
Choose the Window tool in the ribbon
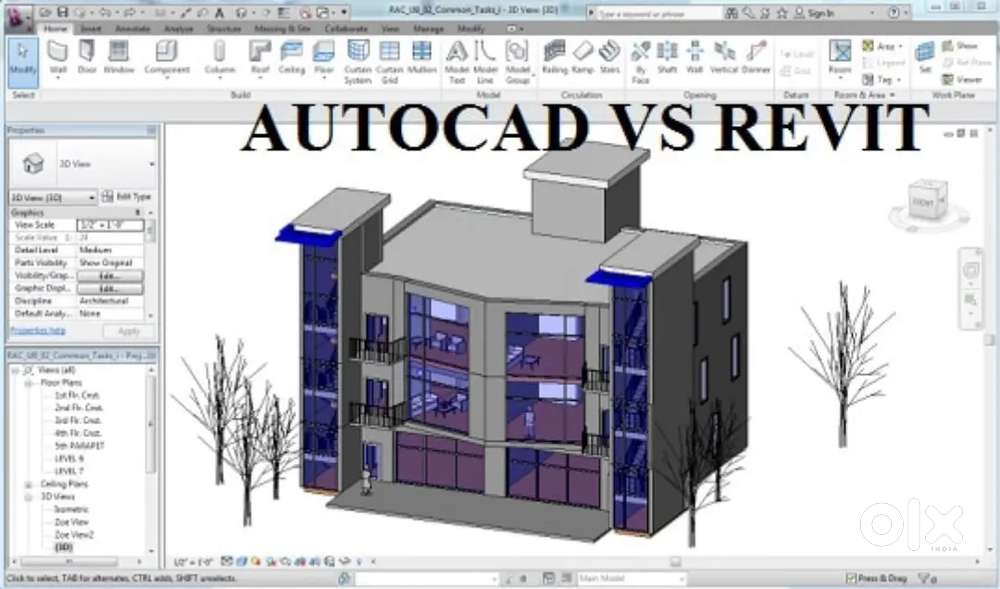[119, 56]
